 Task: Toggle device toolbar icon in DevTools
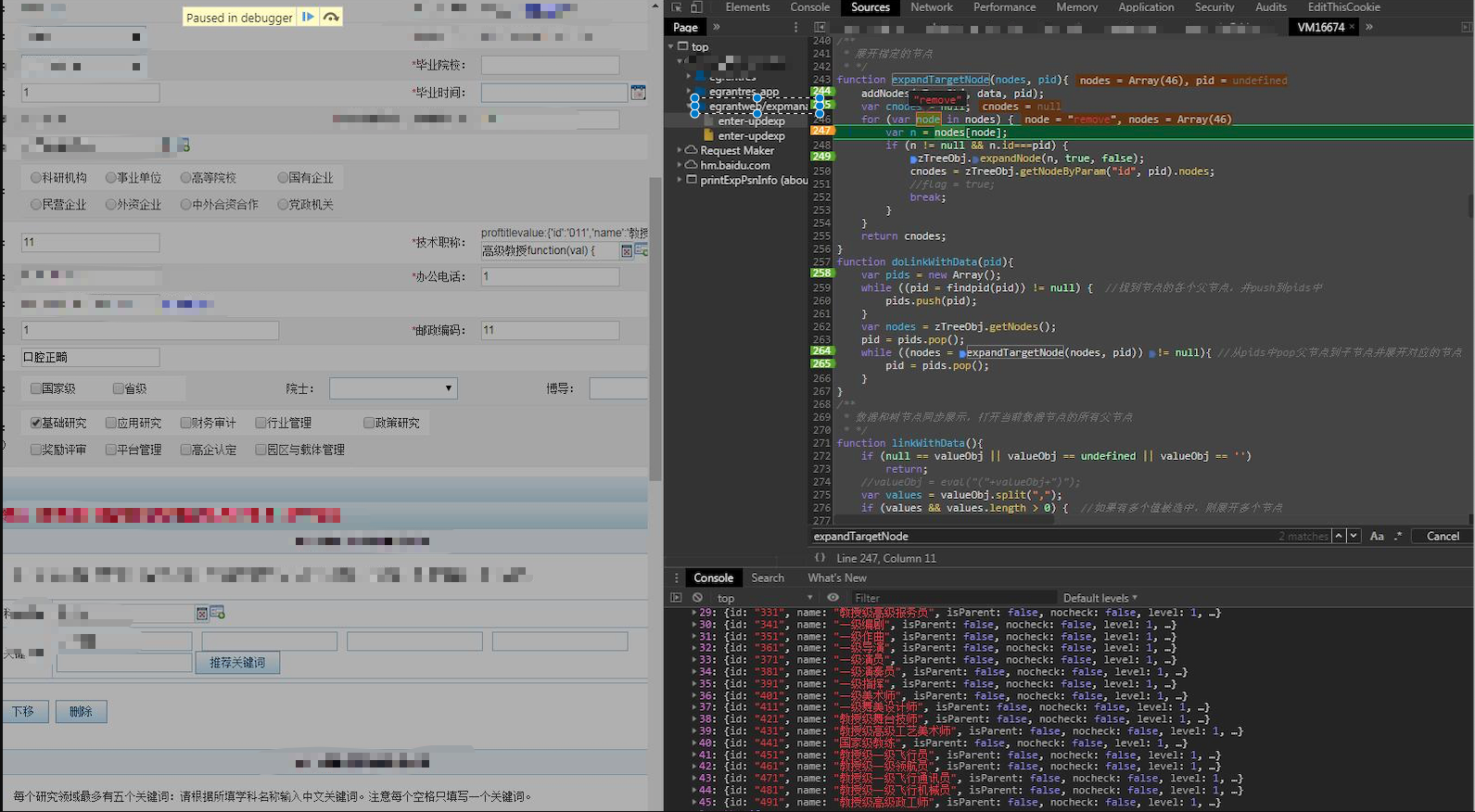(696, 7)
